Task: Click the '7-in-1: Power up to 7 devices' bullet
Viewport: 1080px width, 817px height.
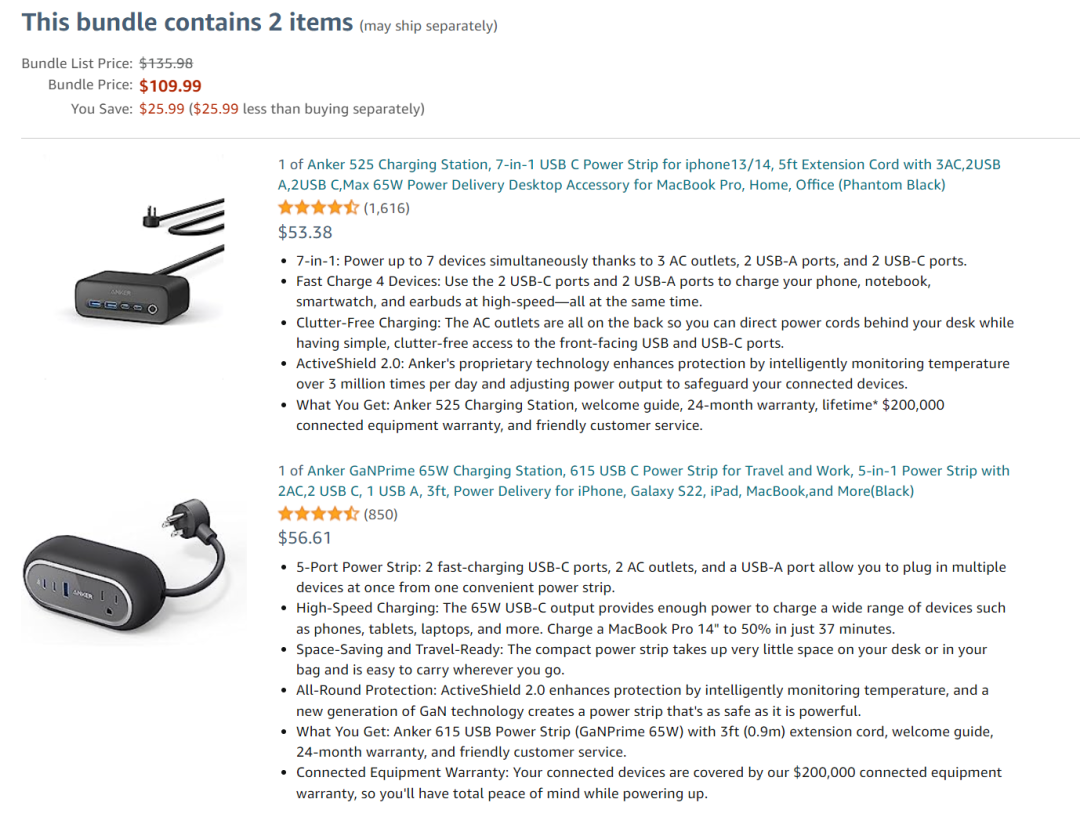Action: point(632,261)
